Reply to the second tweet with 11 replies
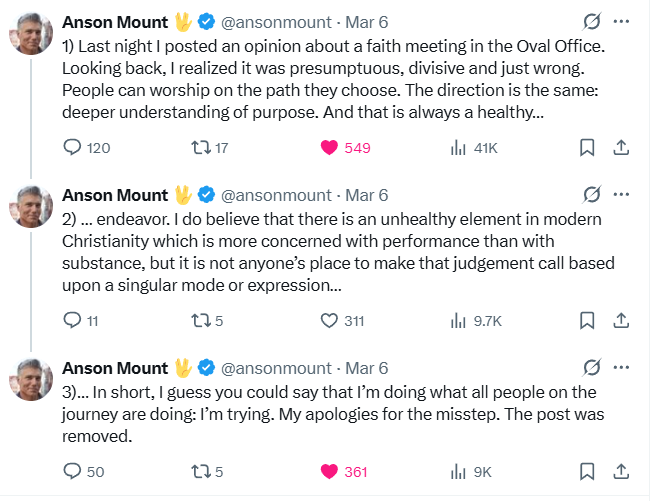The width and height of the screenshot is (650, 501). point(72,321)
